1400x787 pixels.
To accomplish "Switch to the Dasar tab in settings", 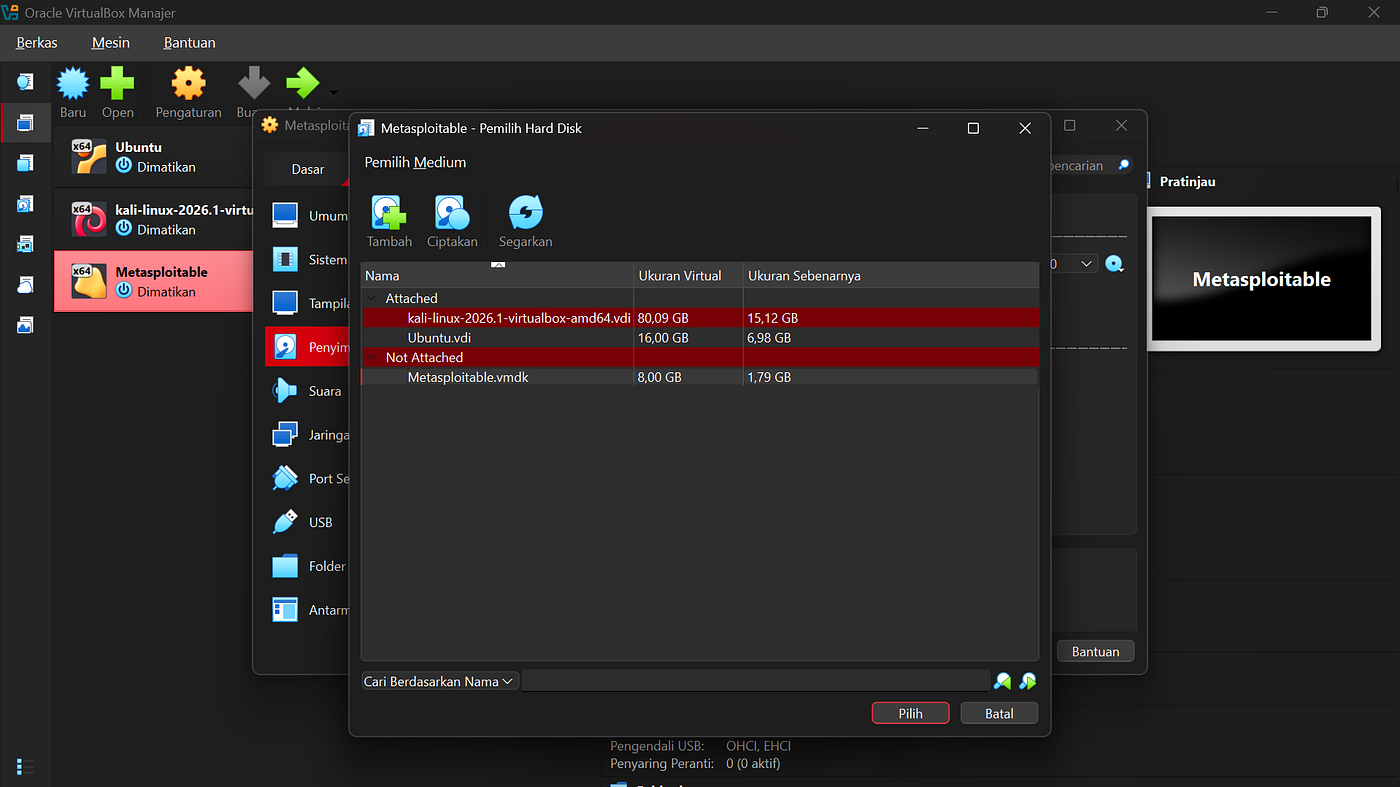I will [x=307, y=169].
